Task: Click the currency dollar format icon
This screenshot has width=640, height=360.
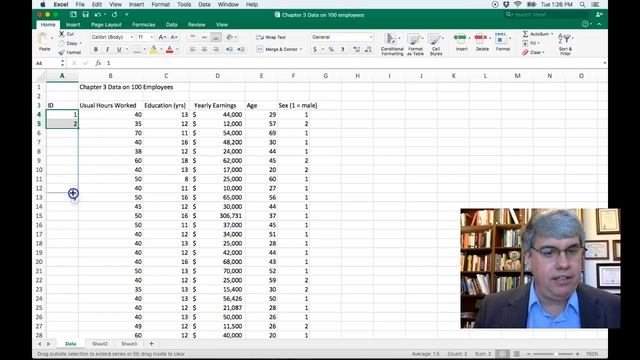Action: (x=315, y=49)
